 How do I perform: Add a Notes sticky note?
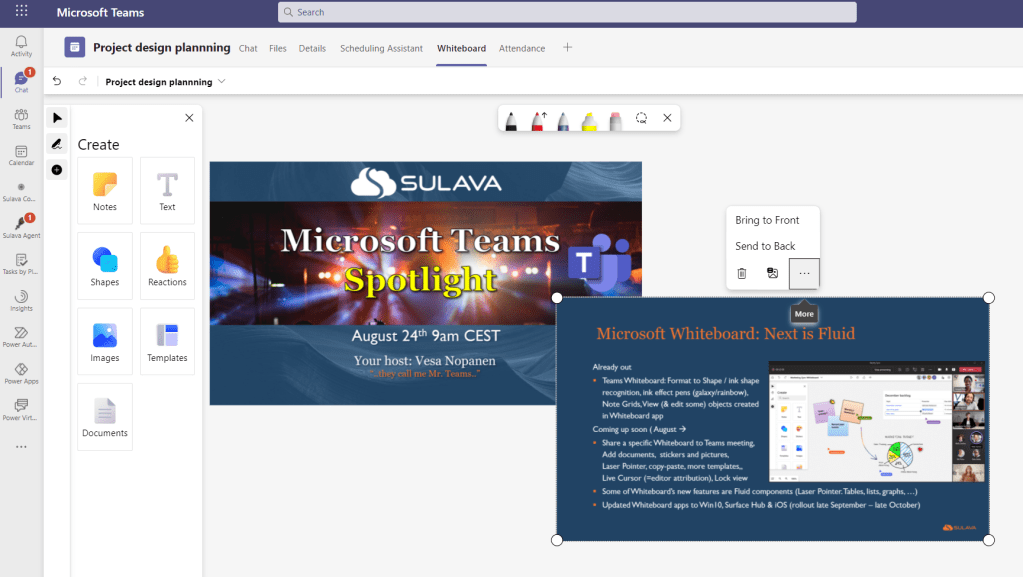[x=105, y=190]
